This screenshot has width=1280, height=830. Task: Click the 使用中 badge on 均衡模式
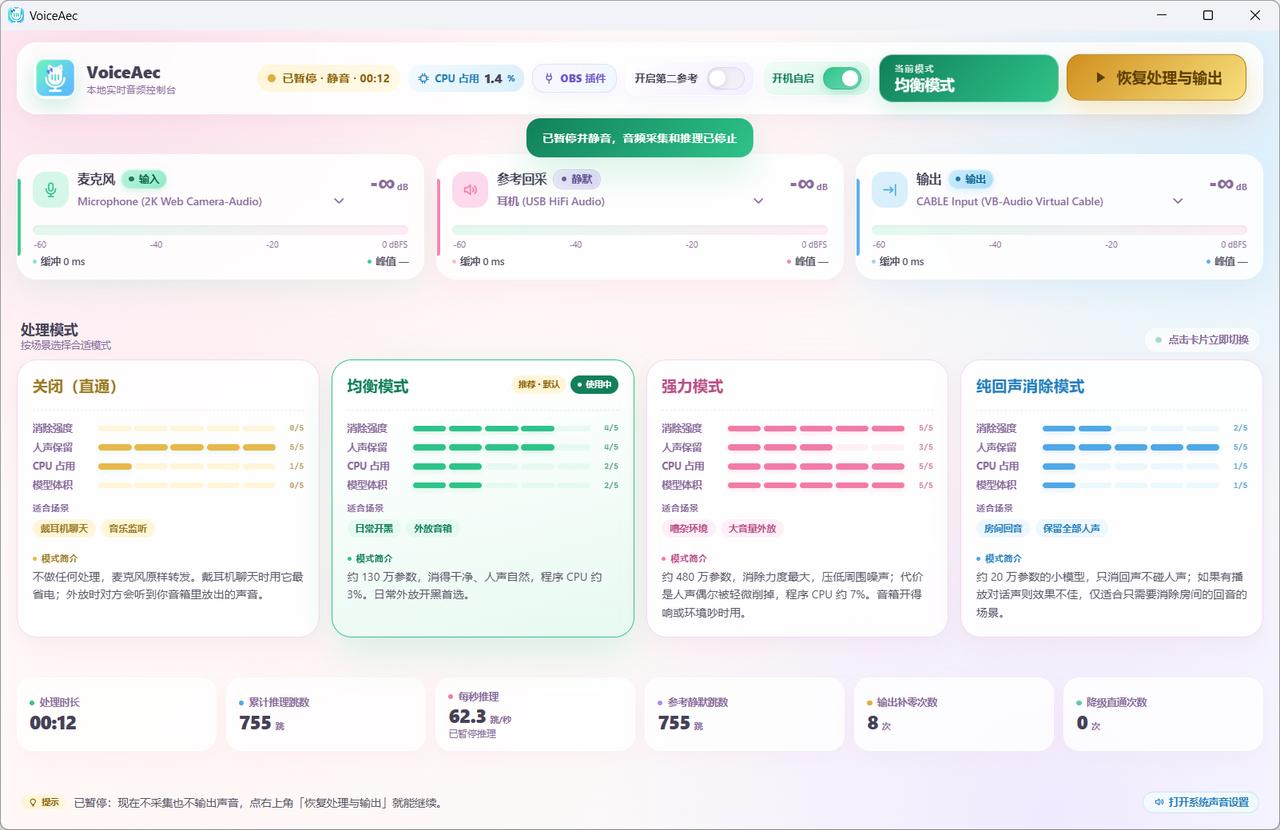click(595, 385)
